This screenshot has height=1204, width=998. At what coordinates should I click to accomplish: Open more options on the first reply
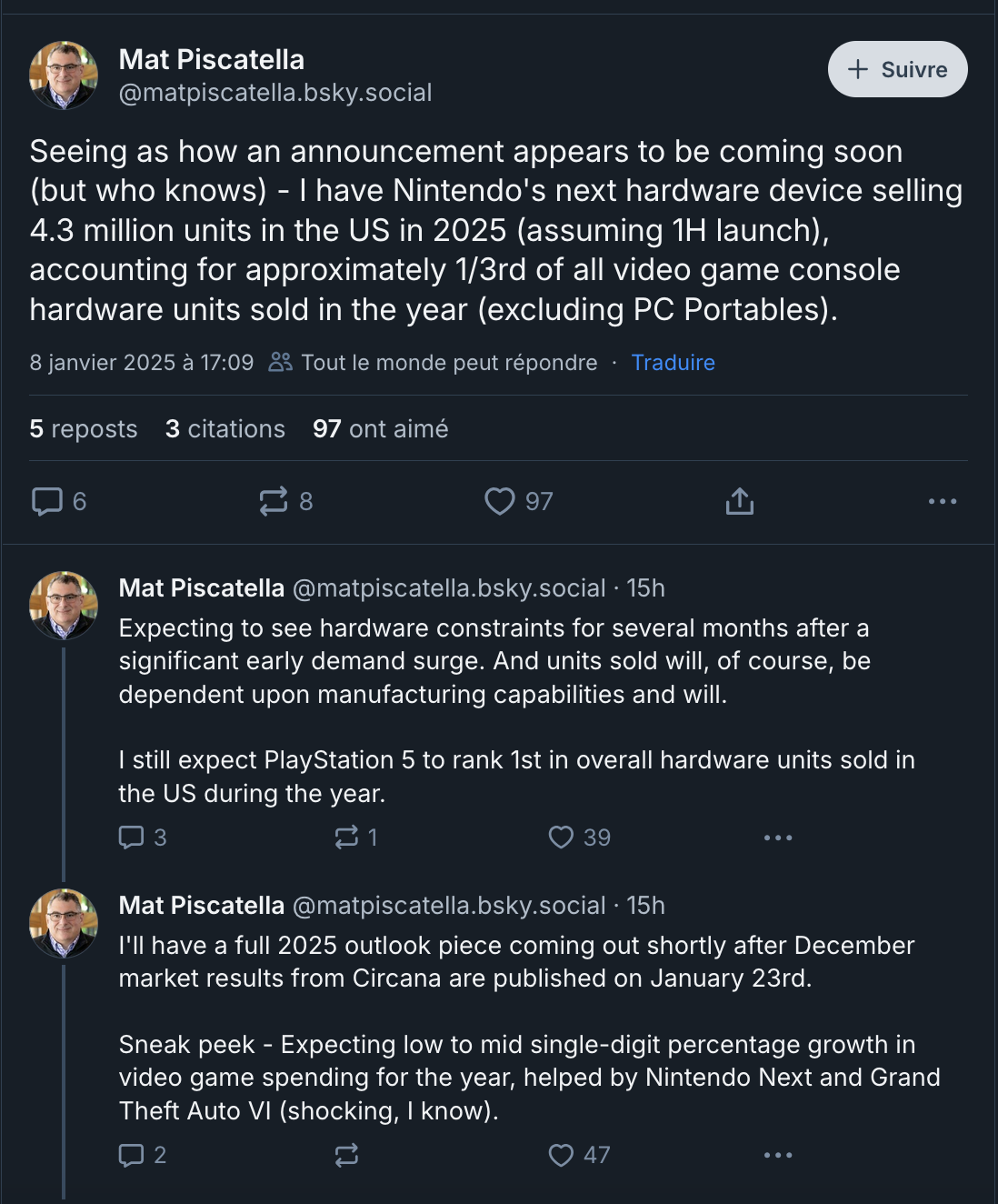pos(778,838)
